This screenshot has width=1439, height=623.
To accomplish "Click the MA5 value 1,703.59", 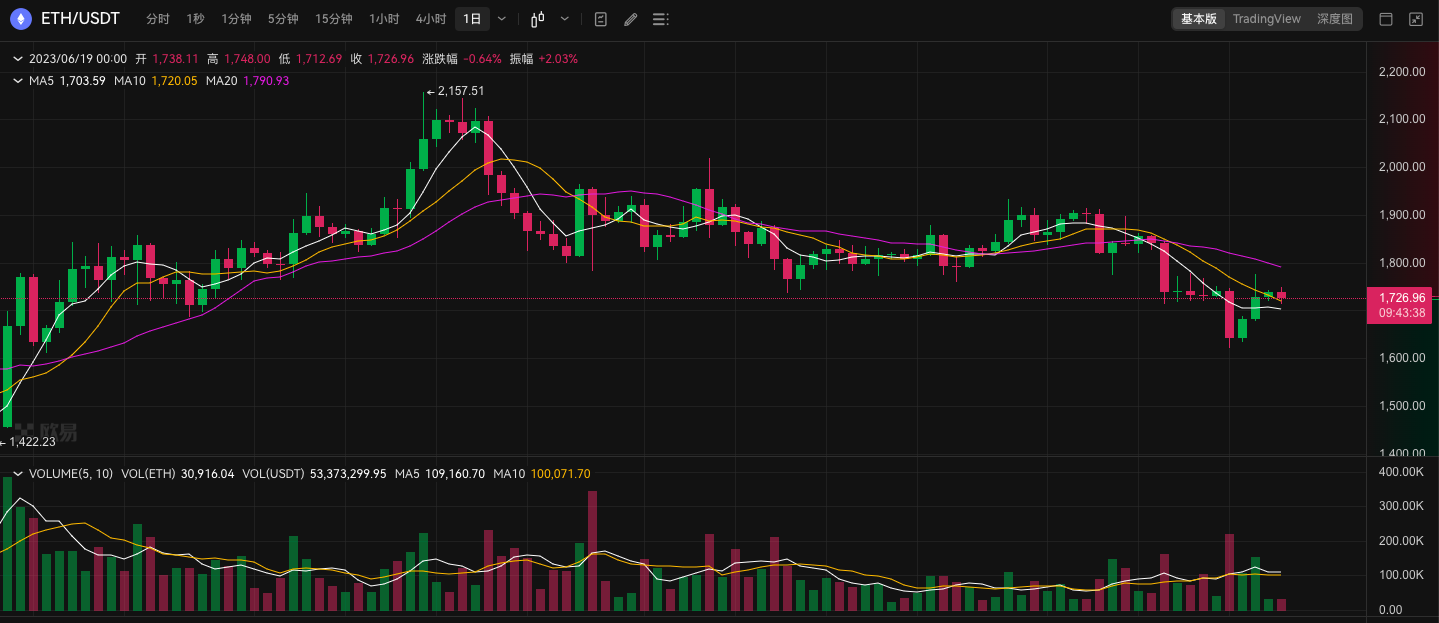I will coord(82,81).
